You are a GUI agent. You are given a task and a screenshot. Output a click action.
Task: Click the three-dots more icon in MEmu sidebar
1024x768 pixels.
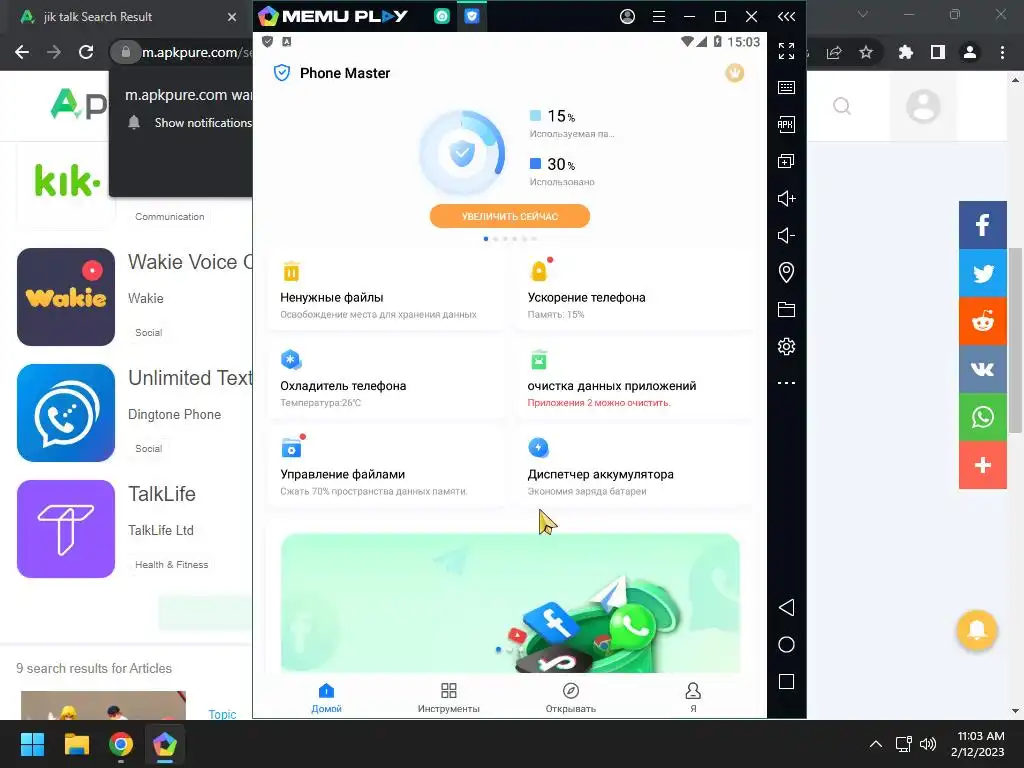[786, 383]
